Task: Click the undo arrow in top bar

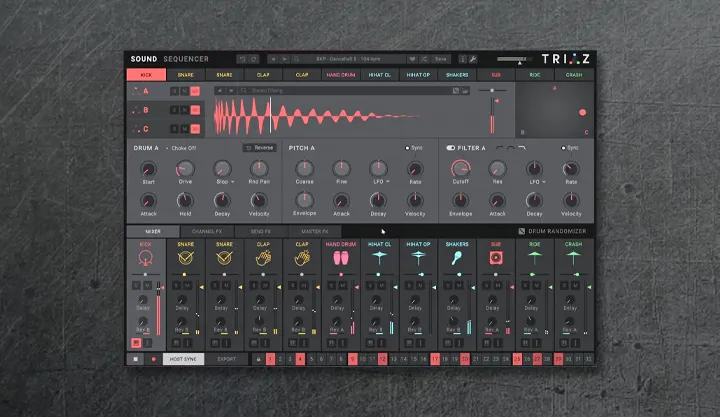Action: (243, 59)
